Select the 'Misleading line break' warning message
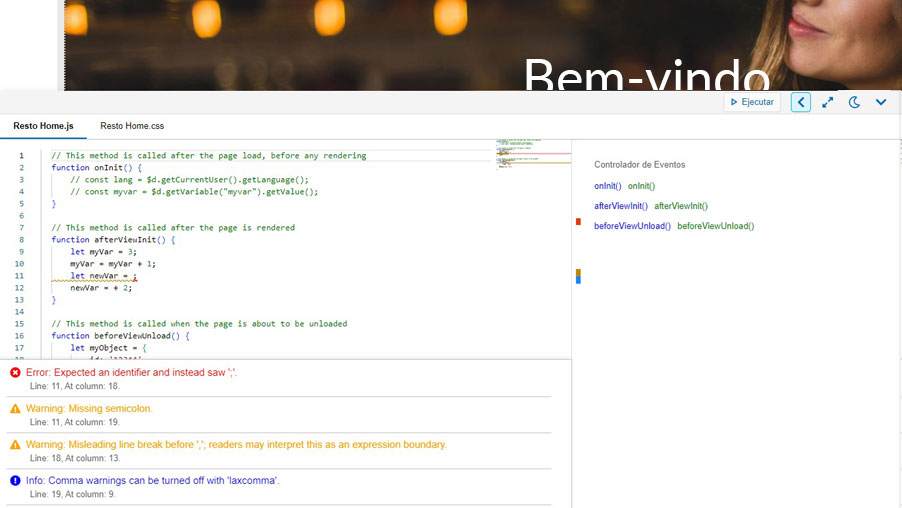 (236, 445)
